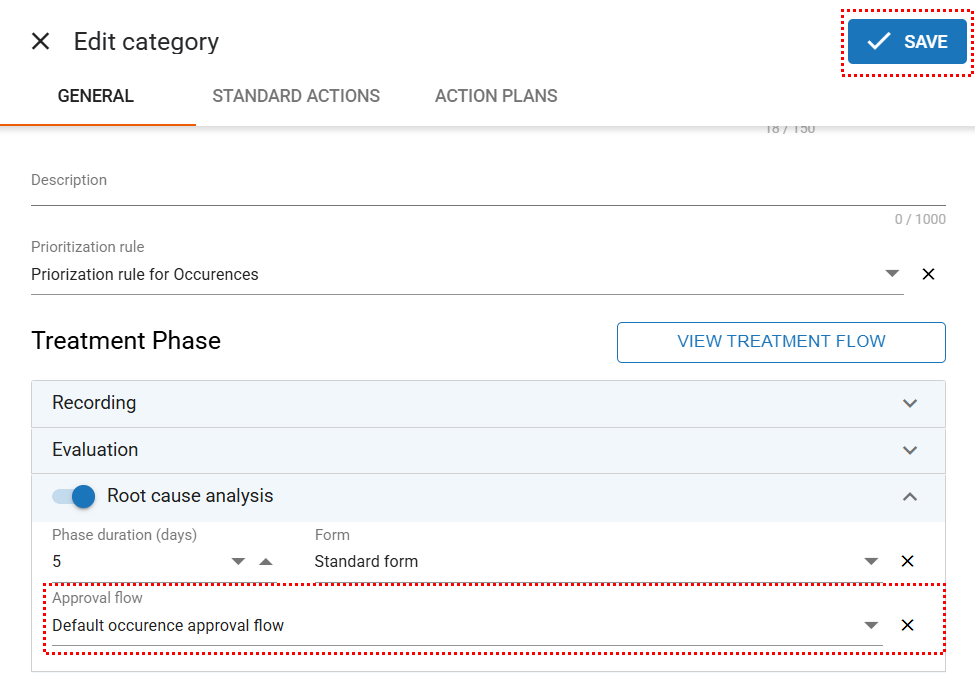
Task: Save the category changes
Action: tap(907, 42)
